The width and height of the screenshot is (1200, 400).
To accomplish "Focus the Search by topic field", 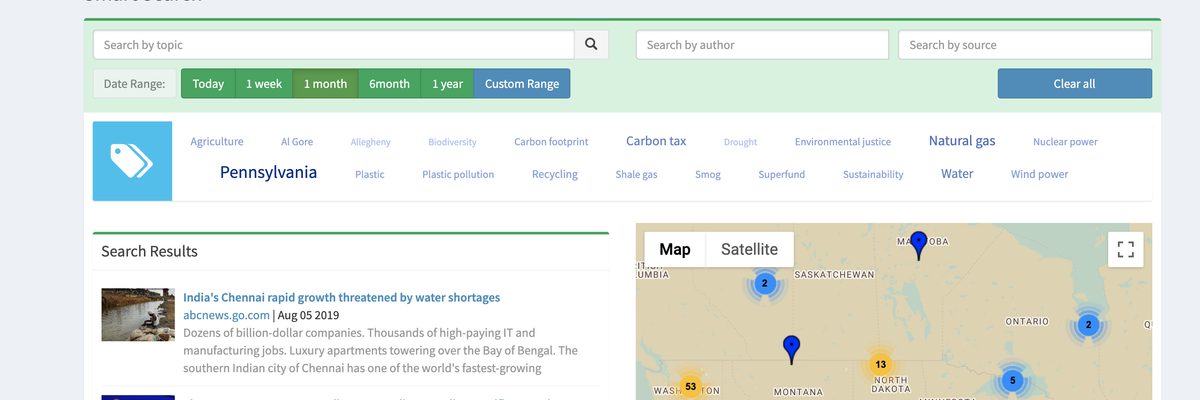I will (x=333, y=45).
